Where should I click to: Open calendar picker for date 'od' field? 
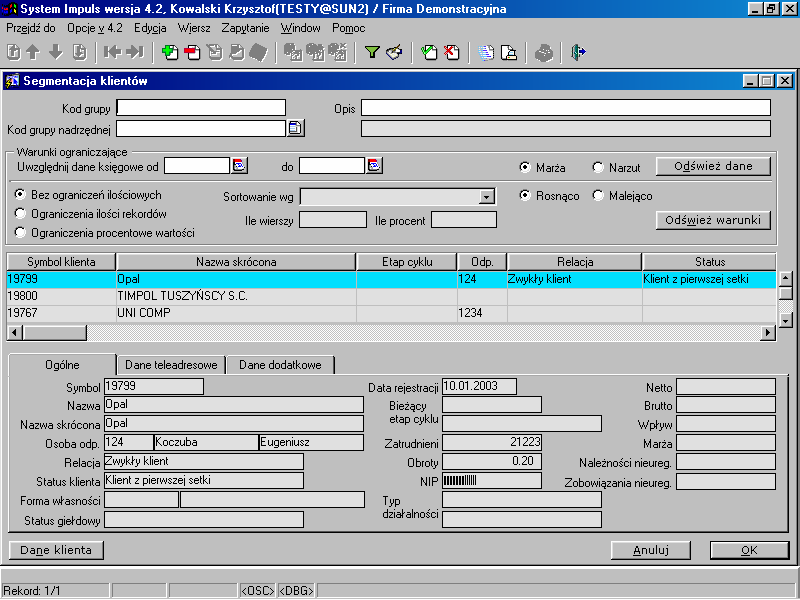point(239,165)
